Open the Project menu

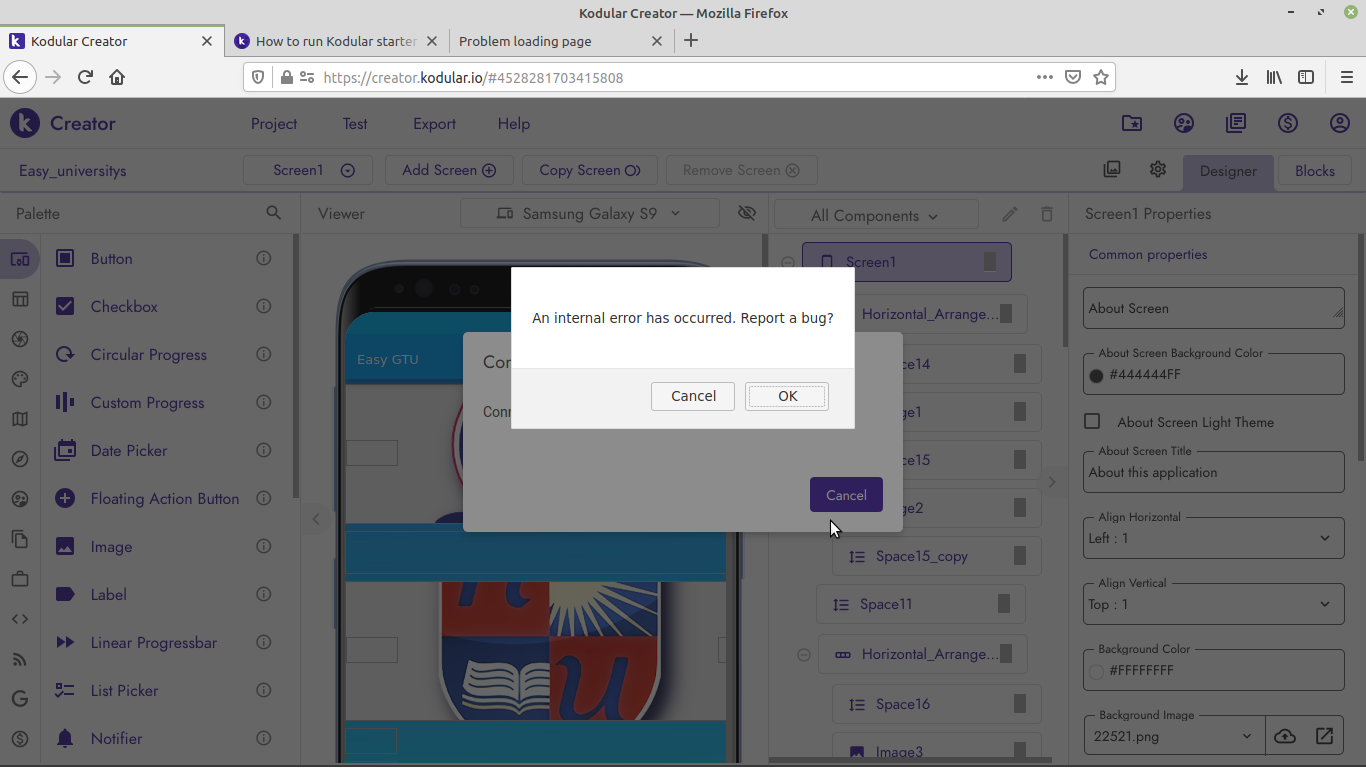click(x=274, y=124)
